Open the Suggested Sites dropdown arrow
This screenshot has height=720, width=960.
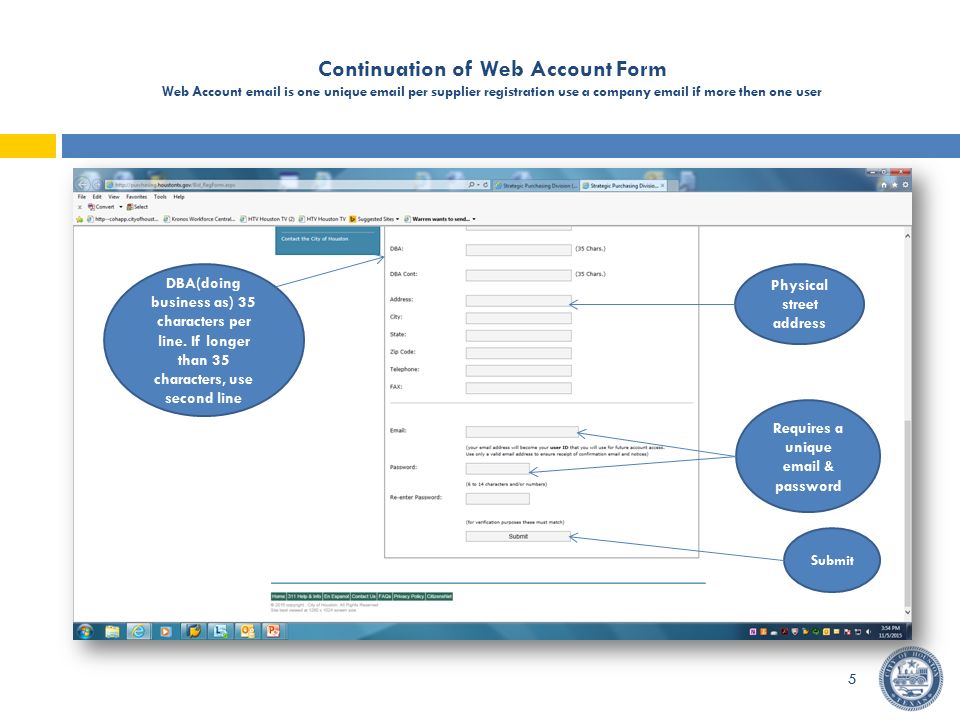(x=397, y=219)
